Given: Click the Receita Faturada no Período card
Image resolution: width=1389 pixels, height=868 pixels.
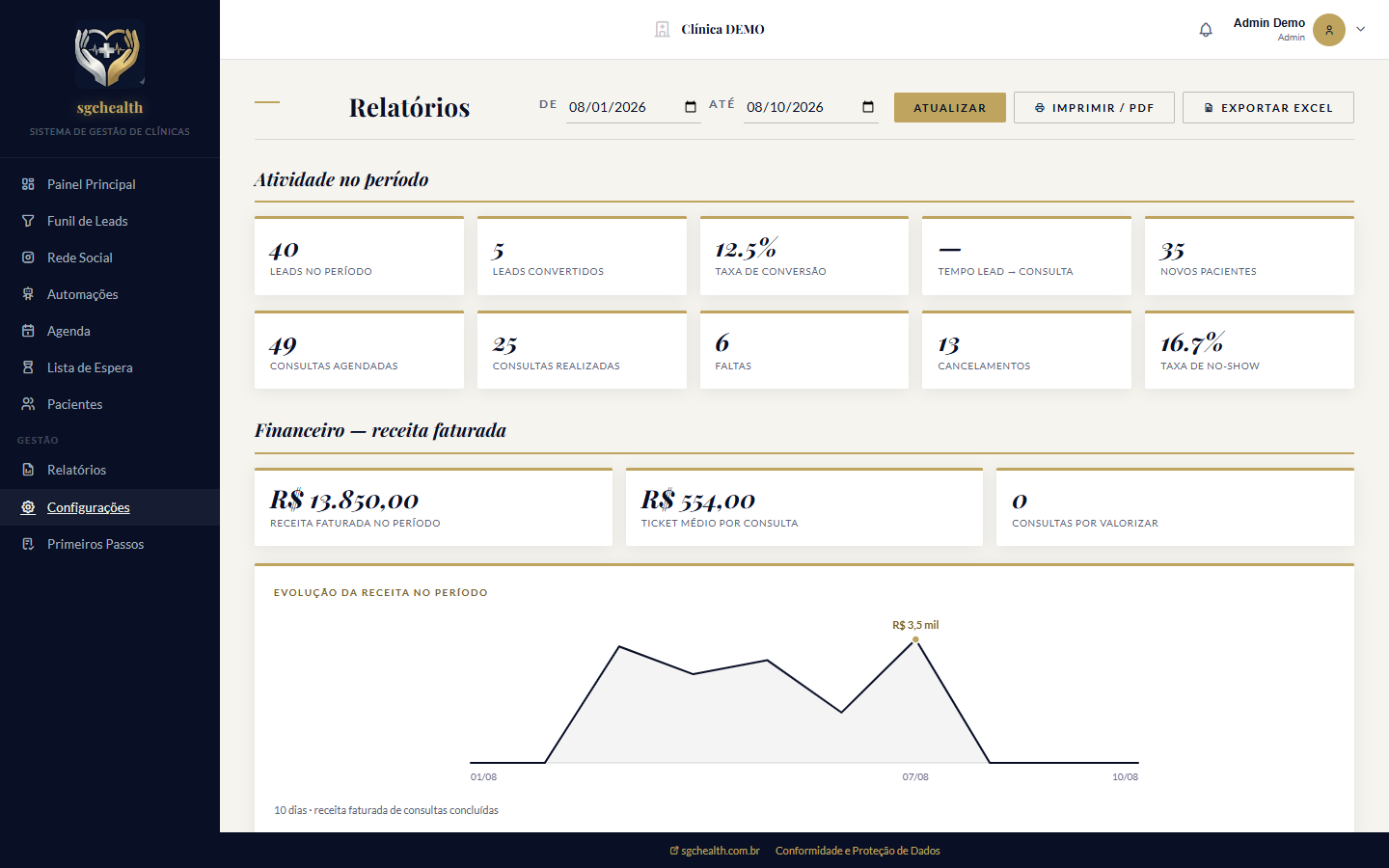Looking at the screenshot, I should tap(433, 507).
